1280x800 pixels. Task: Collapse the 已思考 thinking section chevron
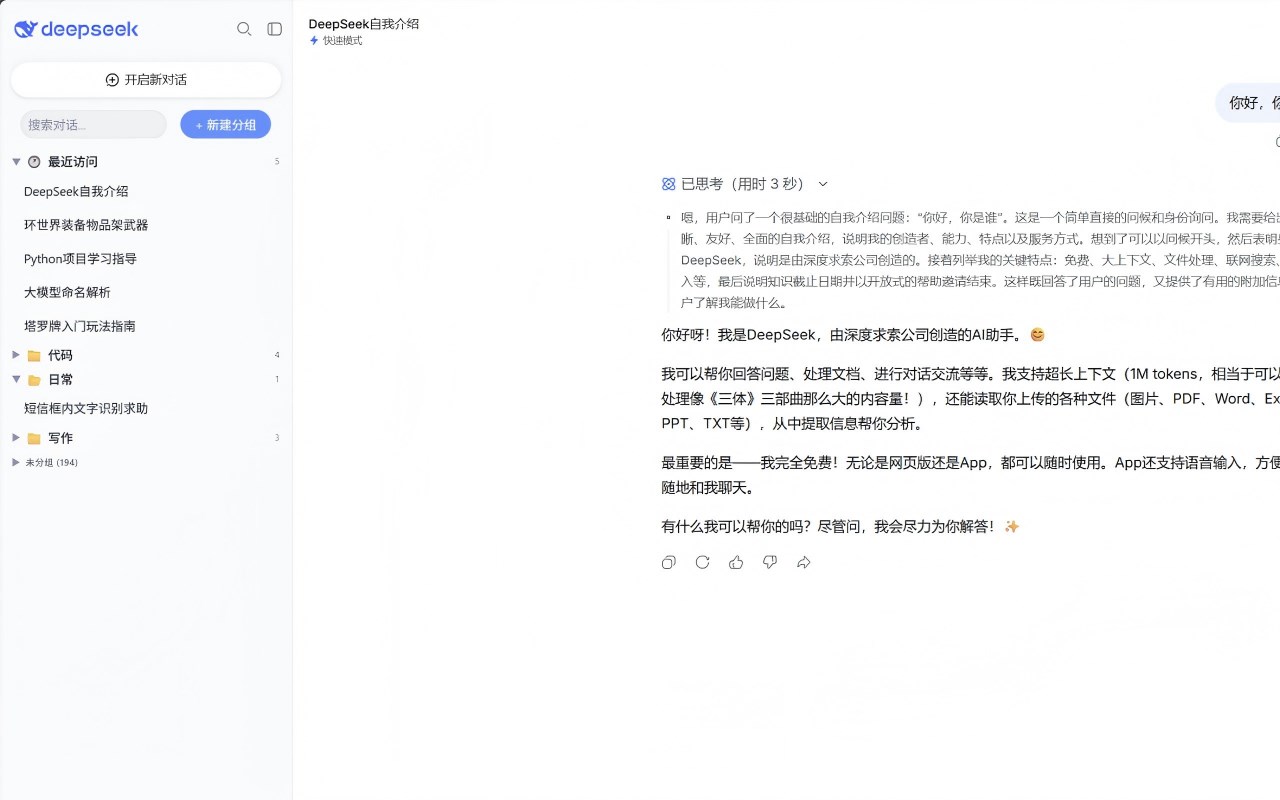823,184
